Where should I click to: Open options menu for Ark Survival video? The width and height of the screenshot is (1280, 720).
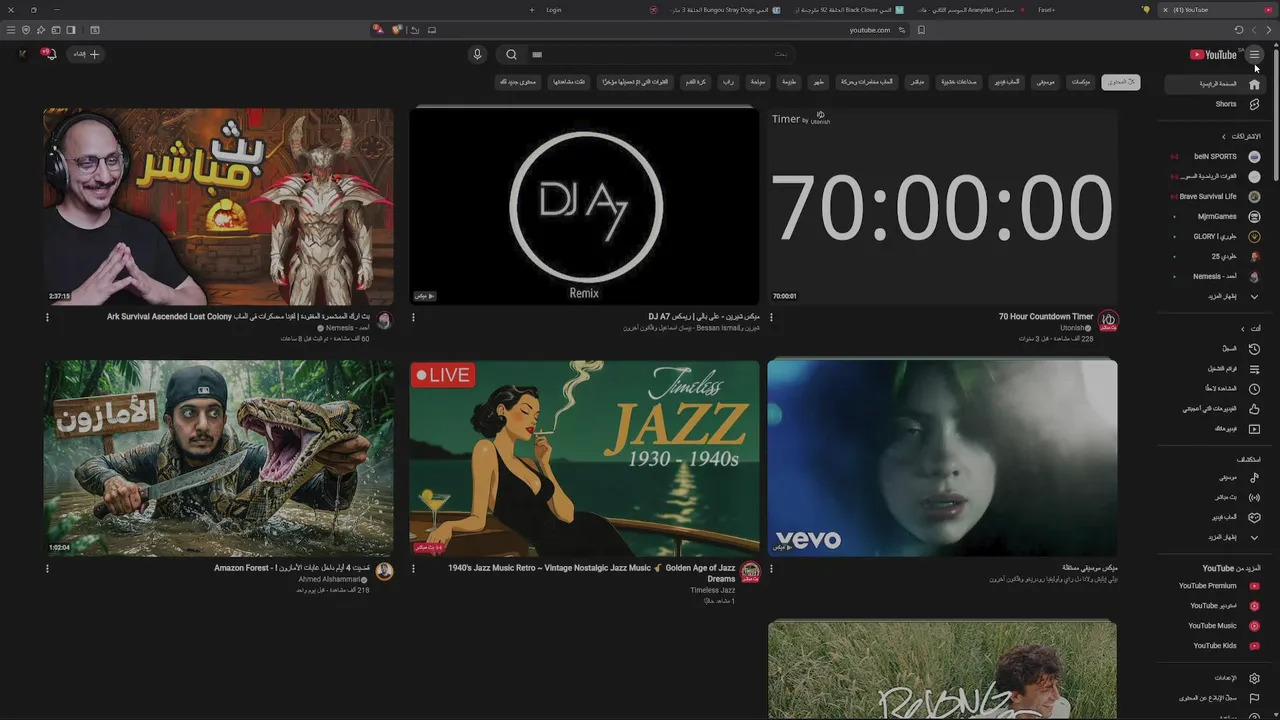coord(47,317)
